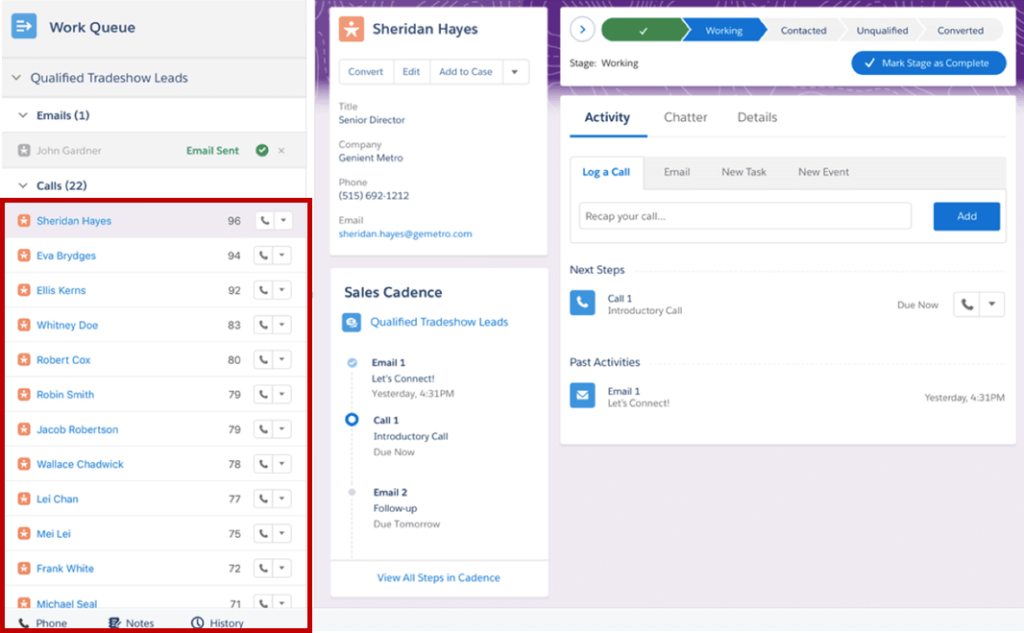Open dropdown next to Add to Case
The width and height of the screenshot is (1024, 633).
tap(514, 72)
